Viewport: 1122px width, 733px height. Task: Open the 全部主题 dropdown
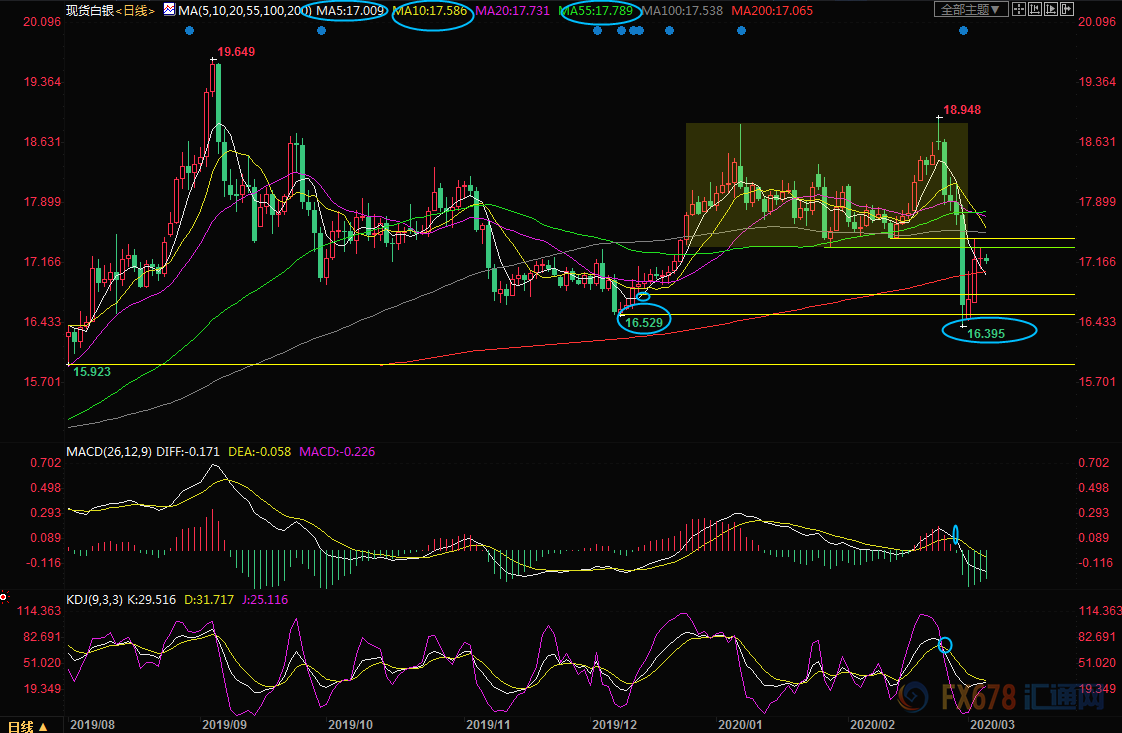point(971,9)
